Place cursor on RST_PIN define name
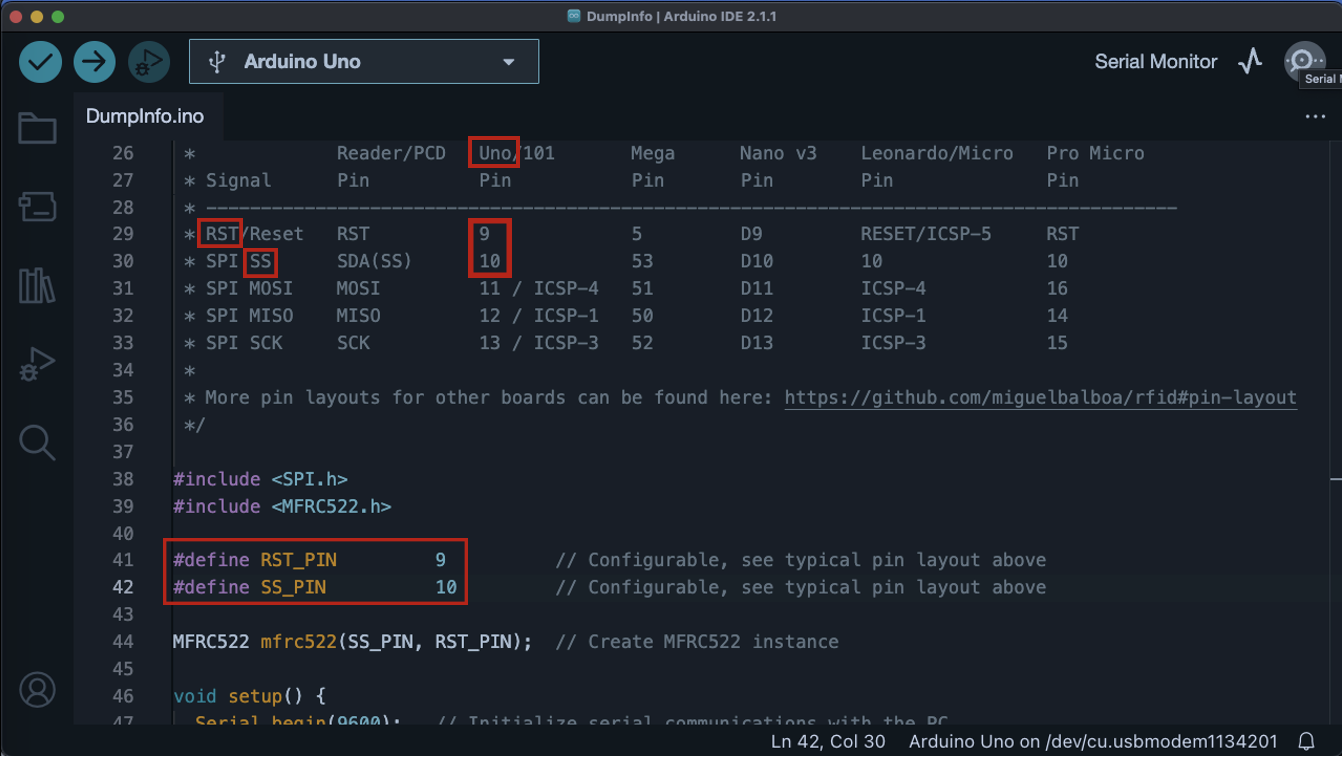Viewport: 1342px width, 758px height. click(299, 560)
